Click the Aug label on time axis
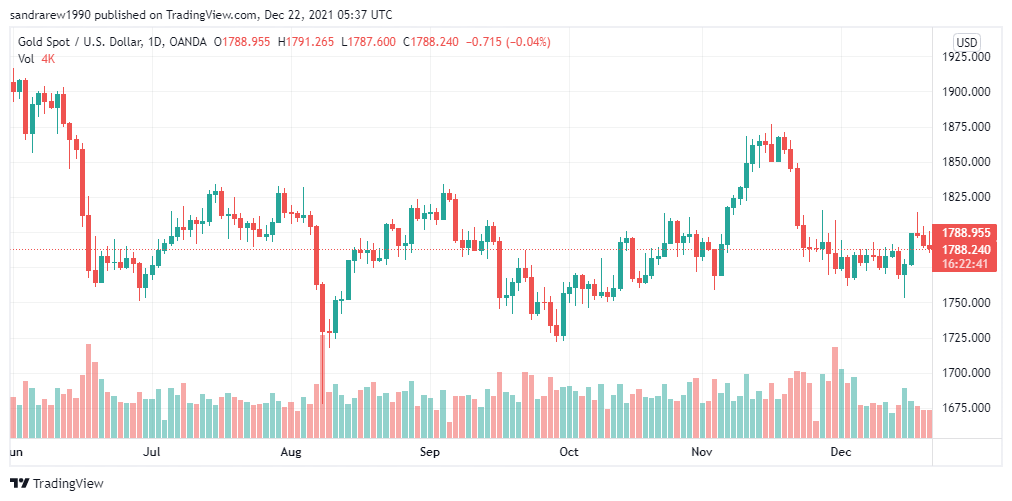This screenshot has width=1012, height=501. (291, 452)
